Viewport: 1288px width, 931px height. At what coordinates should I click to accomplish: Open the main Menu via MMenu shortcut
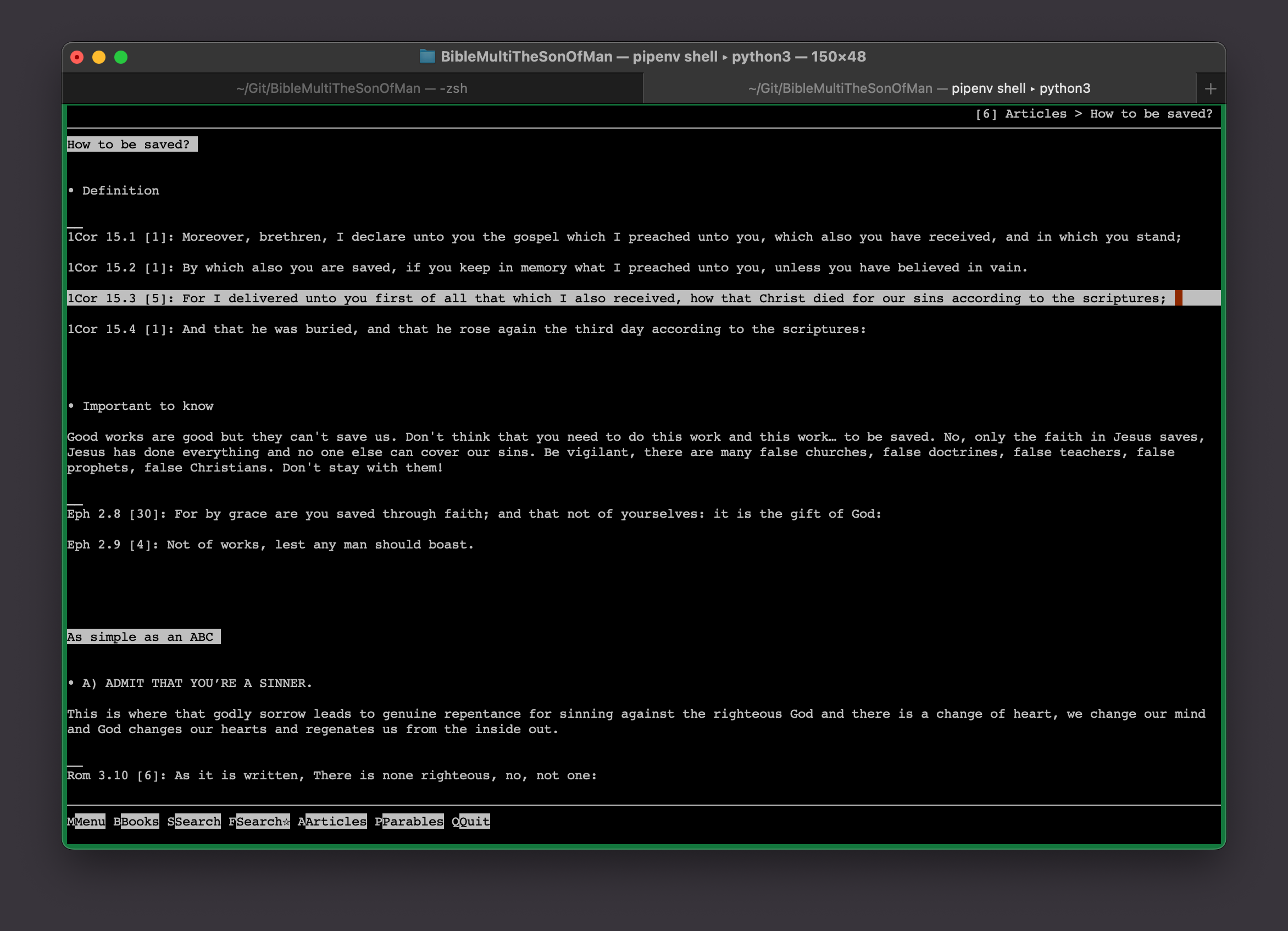tap(85, 821)
